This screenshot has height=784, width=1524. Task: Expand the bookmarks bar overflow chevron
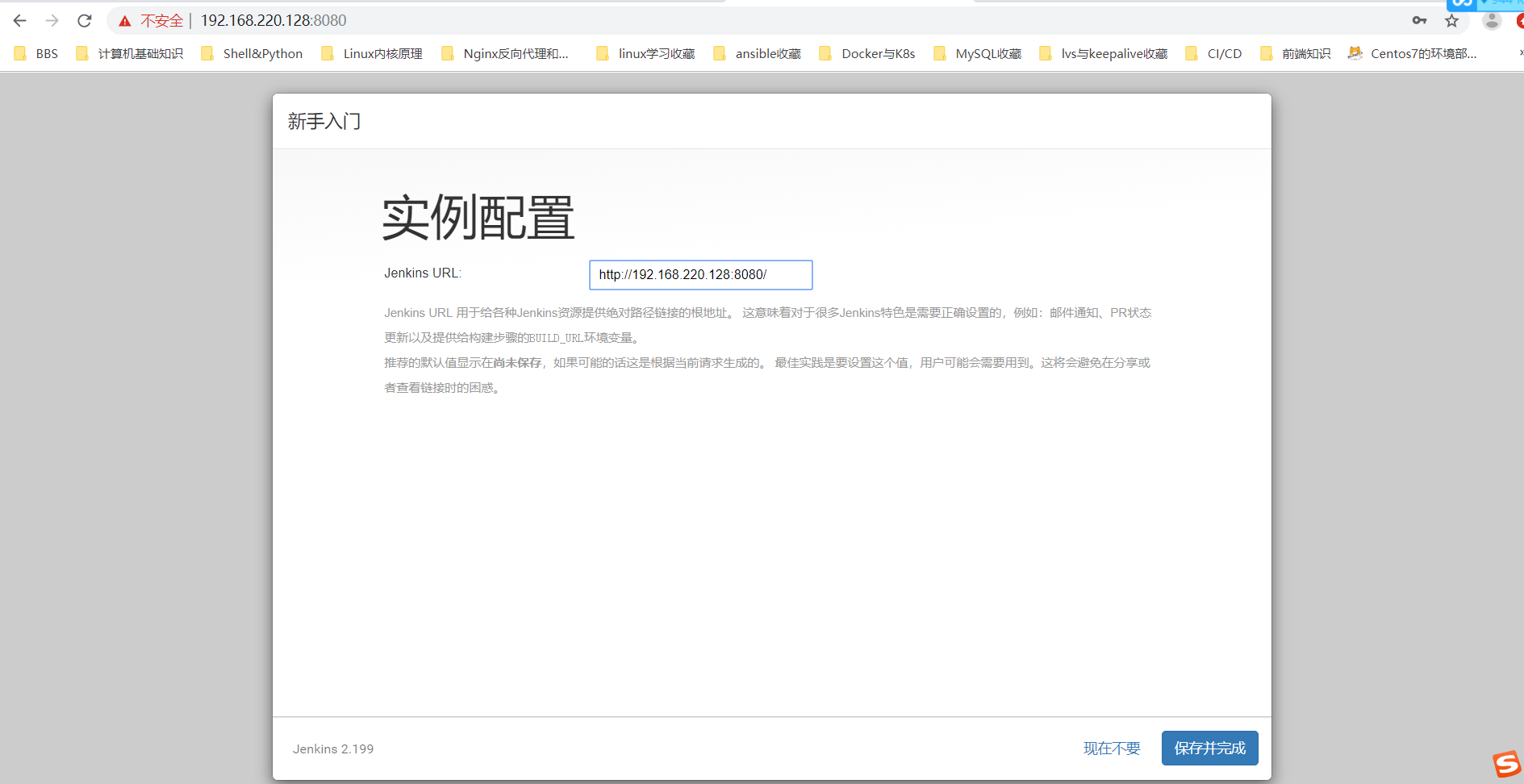(x=1518, y=52)
